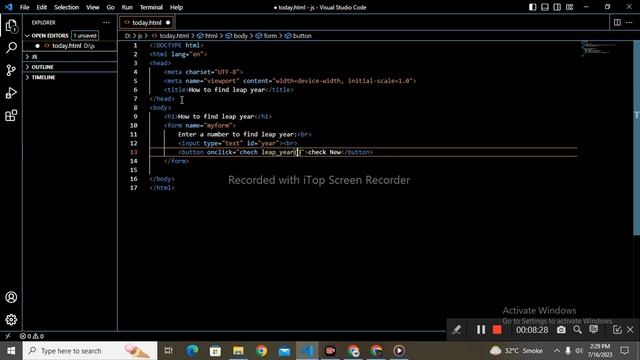
Task: Open Task View on taskbar
Action: pyautogui.click(x=169, y=351)
